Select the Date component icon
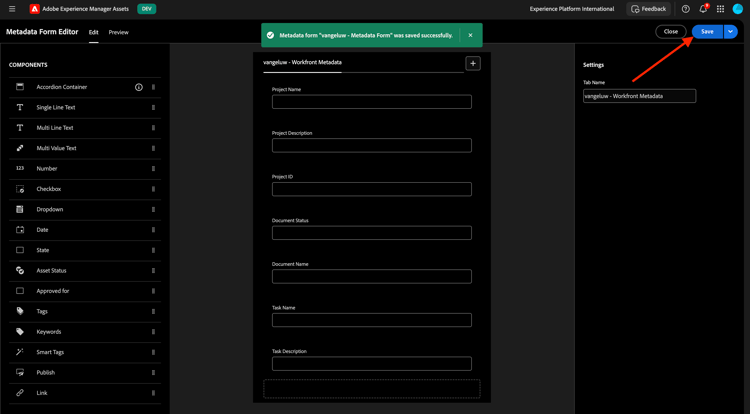The image size is (750, 414). coord(20,229)
